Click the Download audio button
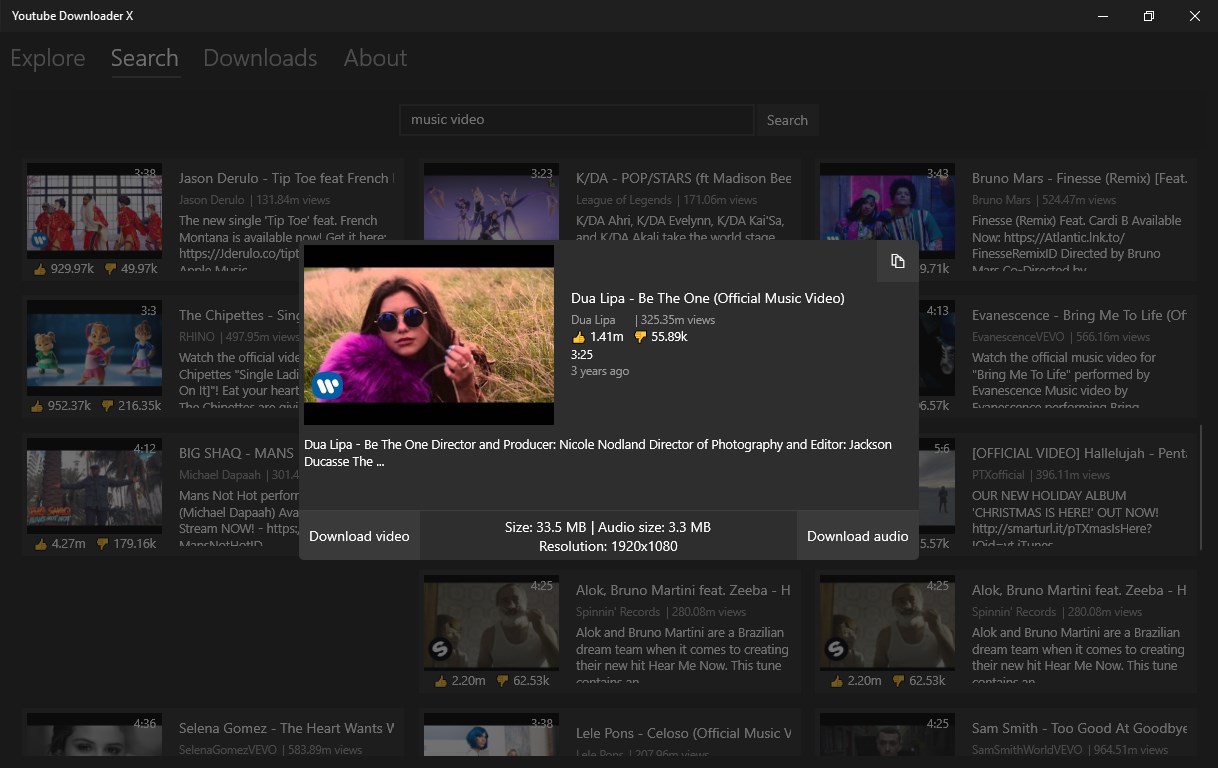The width and height of the screenshot is (1218, 768). point(858,536)
